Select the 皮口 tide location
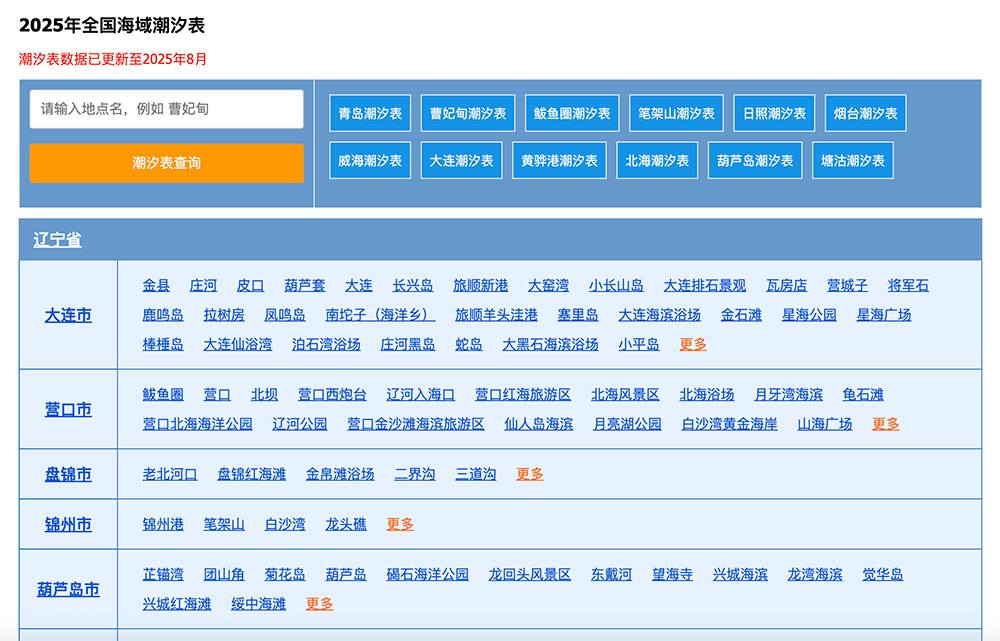The image size is (1000, 641). tap(251, 286)
